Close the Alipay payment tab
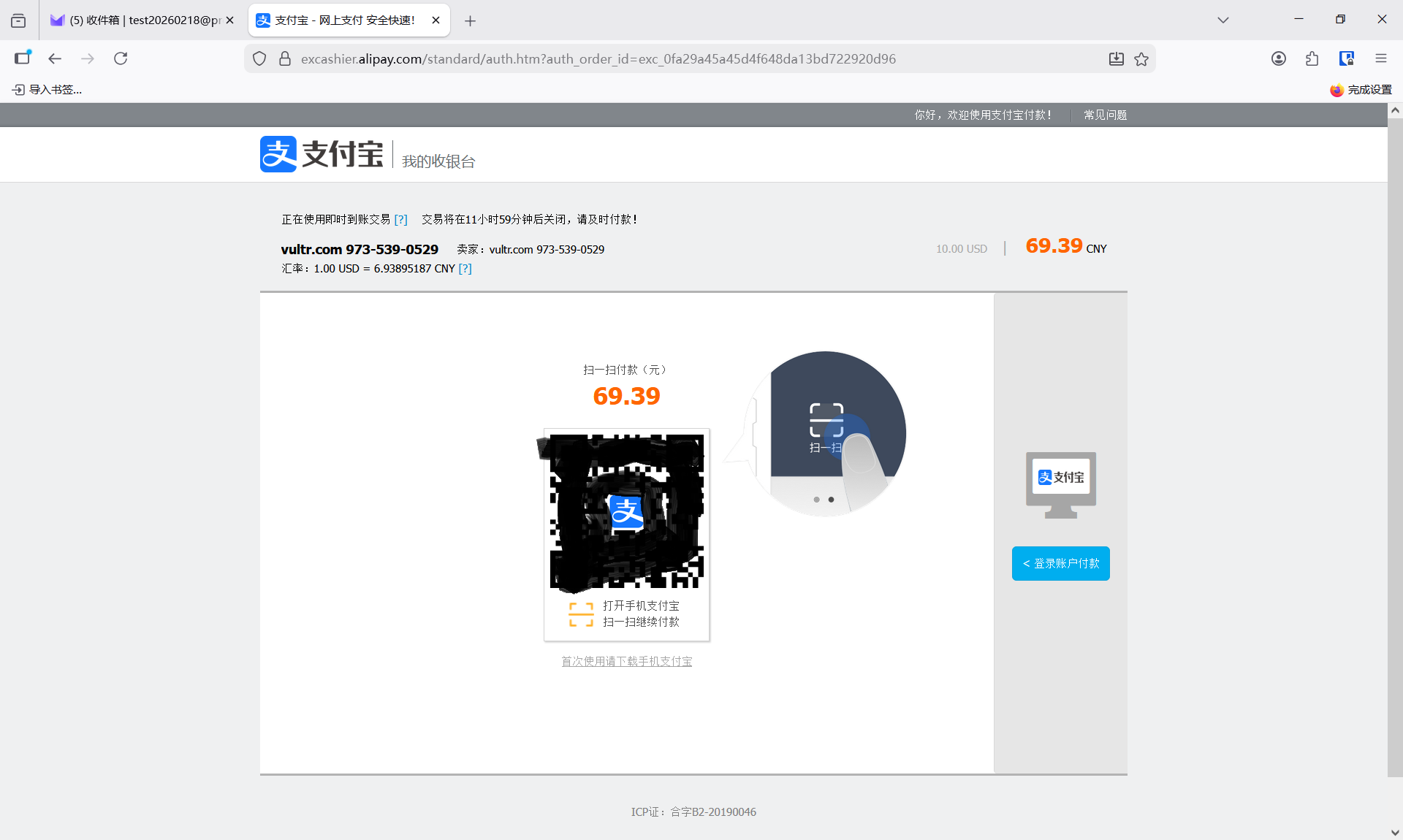 (436, 20)
